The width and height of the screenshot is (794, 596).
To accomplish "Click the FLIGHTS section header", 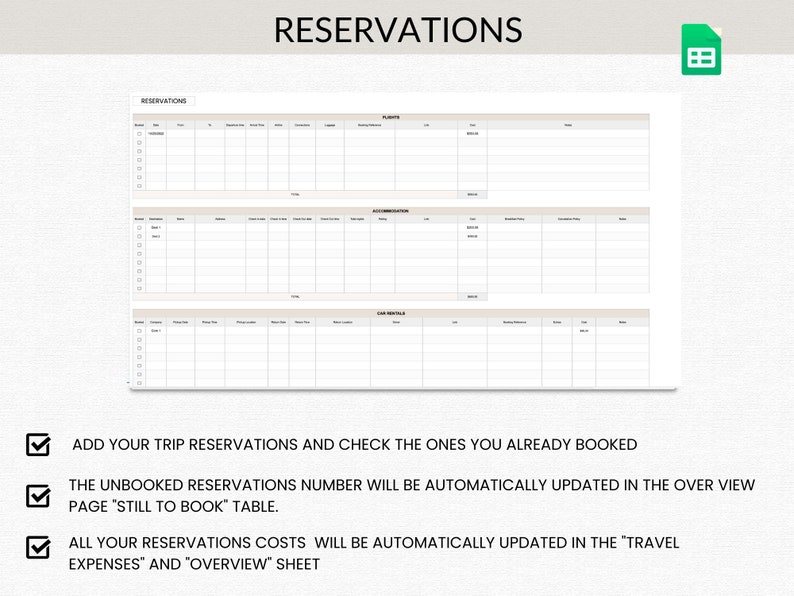I will pos(391,117).
